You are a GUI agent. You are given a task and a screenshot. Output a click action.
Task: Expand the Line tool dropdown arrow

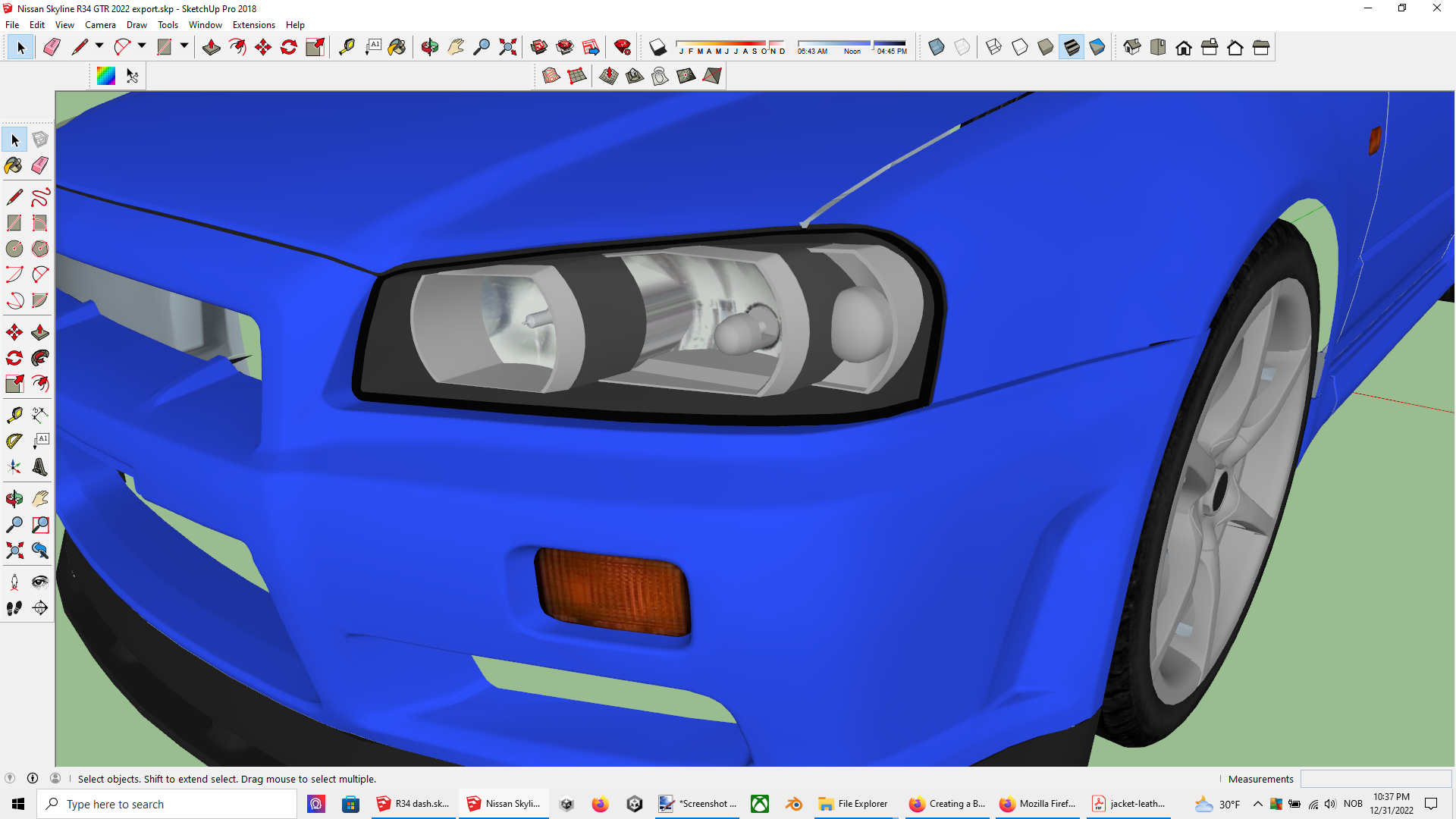pyautogui.click(x=99, y=46)
